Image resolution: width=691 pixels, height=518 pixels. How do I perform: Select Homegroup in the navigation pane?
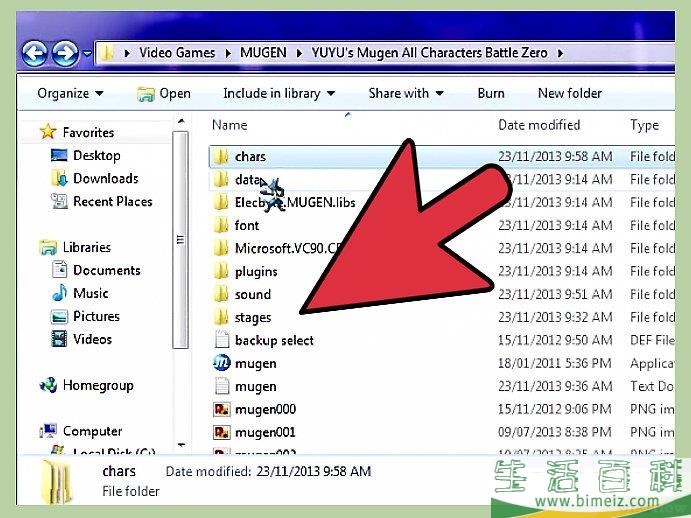[x=98, y=385]
